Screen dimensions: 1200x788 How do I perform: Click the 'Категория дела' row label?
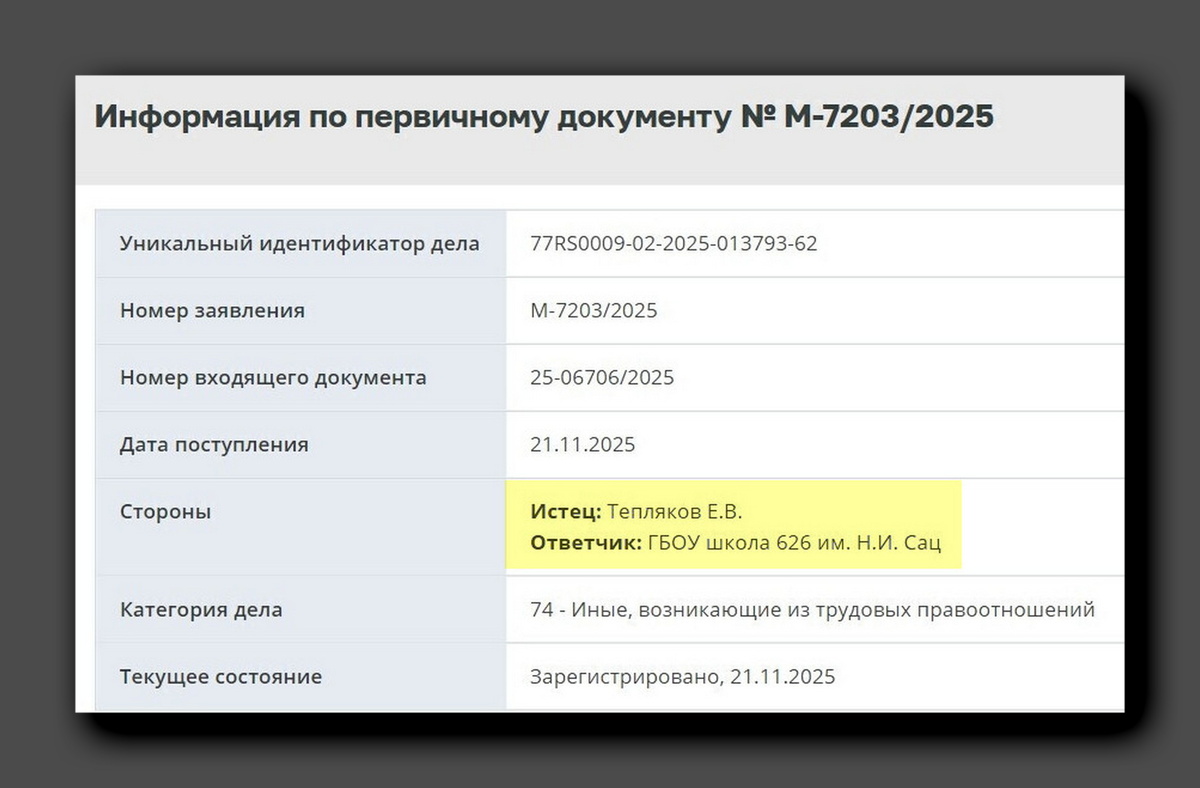[201, 609]
